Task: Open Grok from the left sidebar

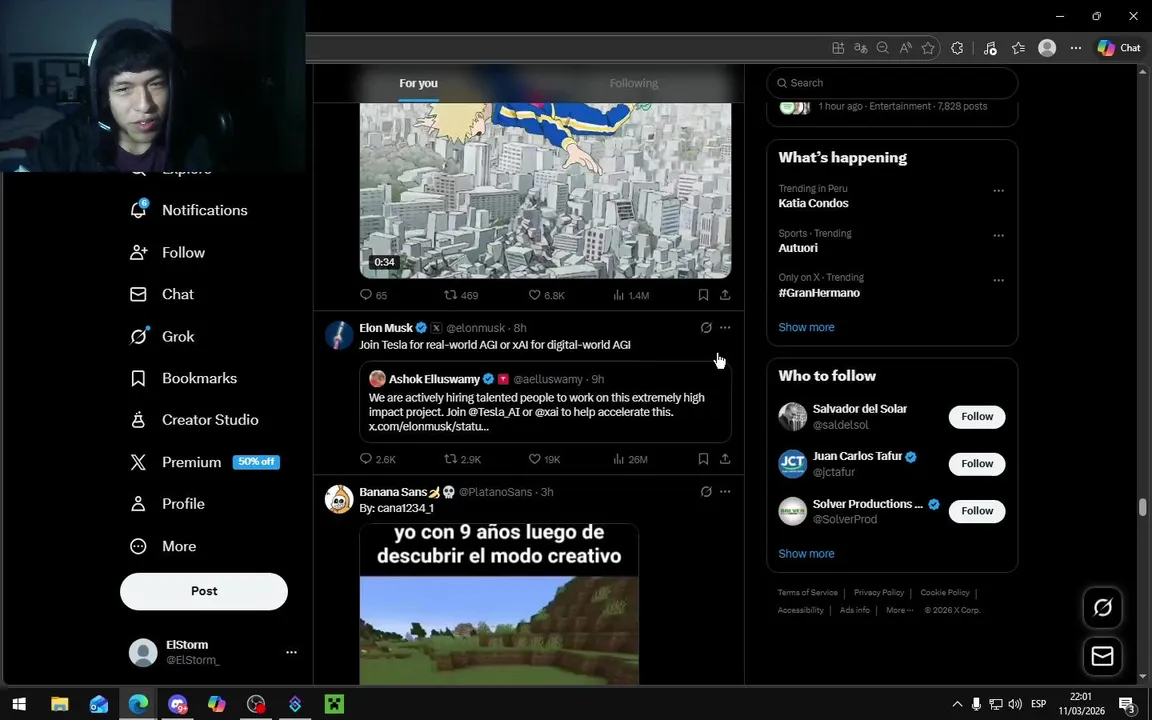Action: pyautogui.click(x=162, y=336)
